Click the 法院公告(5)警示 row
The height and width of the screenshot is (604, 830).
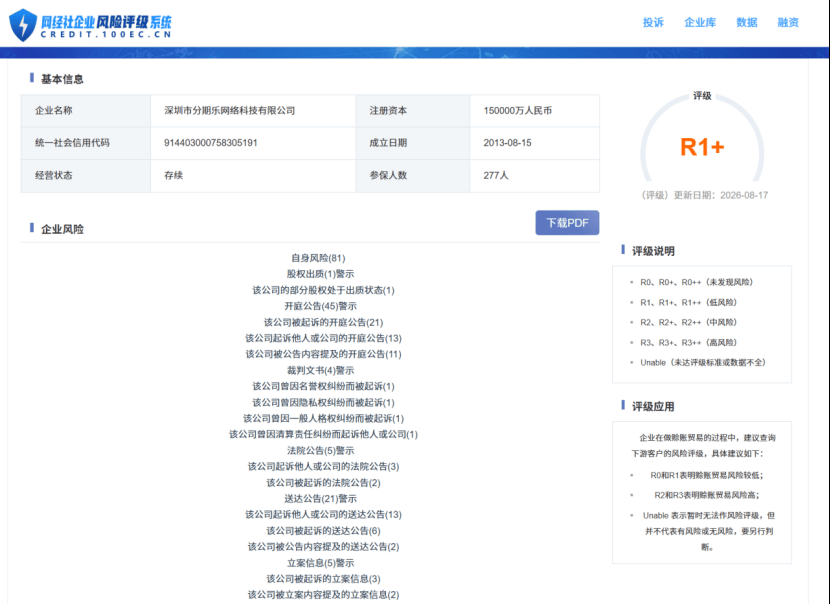coord(320,450)
